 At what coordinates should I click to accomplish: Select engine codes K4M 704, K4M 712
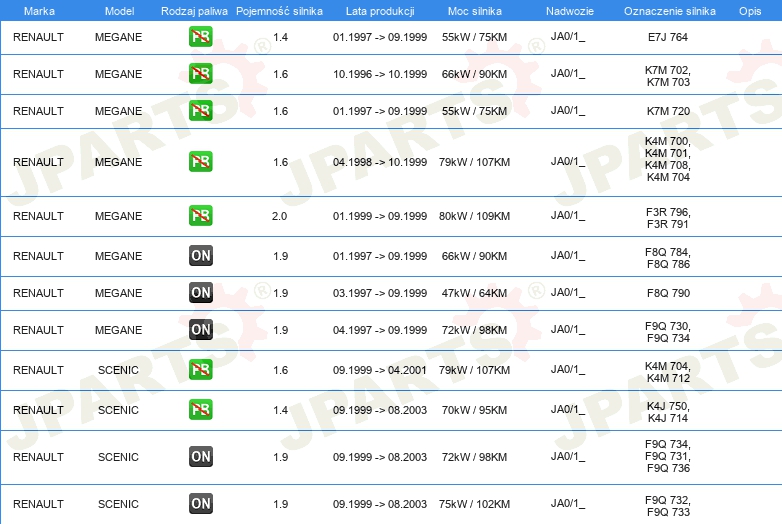[668, 372]
